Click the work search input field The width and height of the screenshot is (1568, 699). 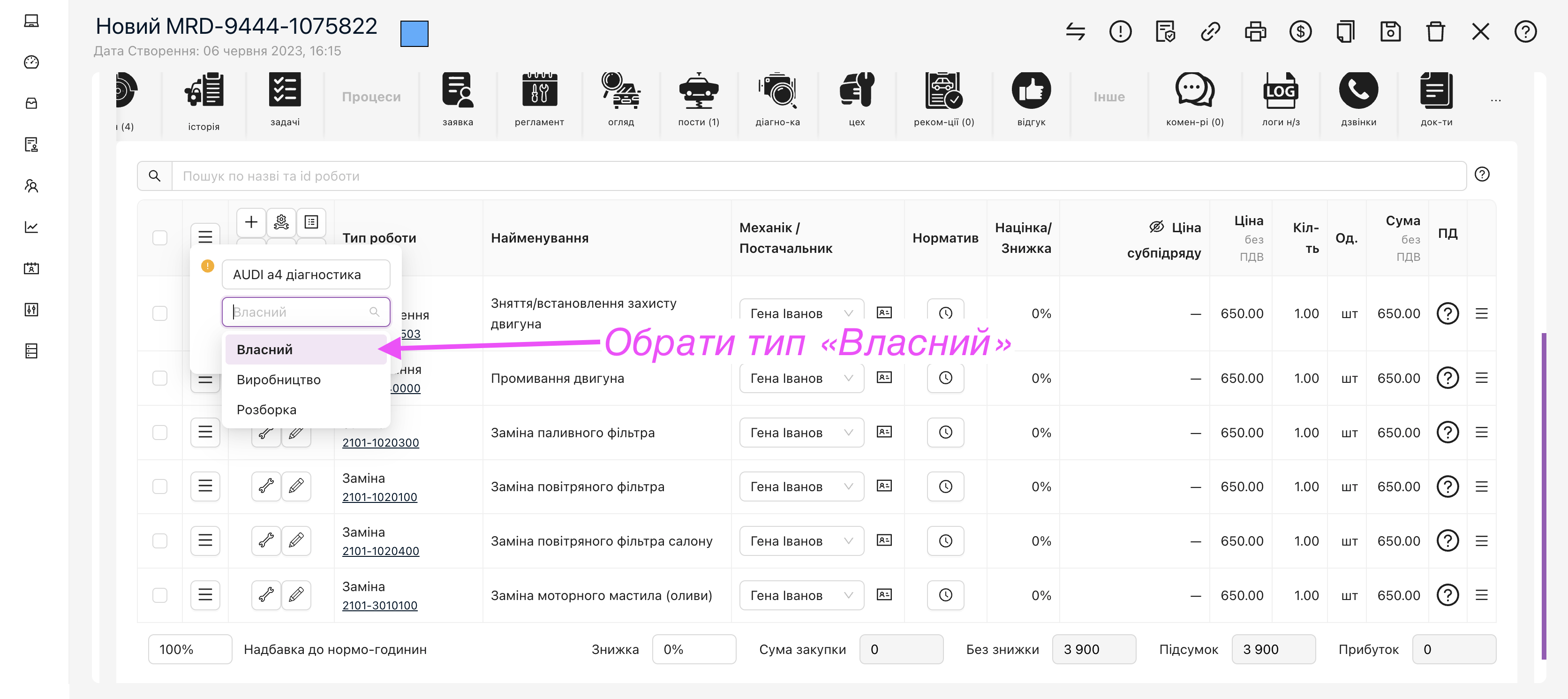[816, 176]
